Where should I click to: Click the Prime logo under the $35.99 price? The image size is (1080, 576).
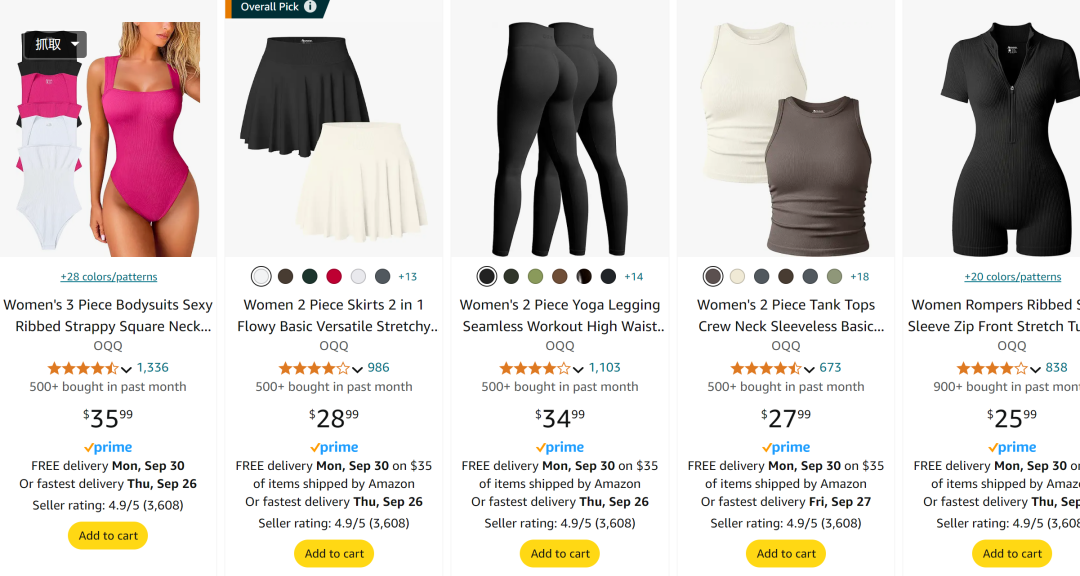point(108,448)
